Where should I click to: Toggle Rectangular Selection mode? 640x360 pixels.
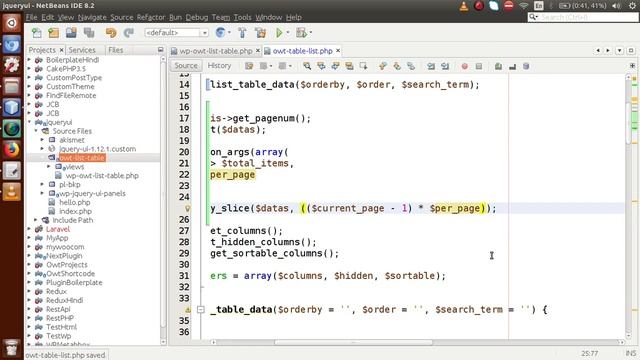[x=363, y=66]
